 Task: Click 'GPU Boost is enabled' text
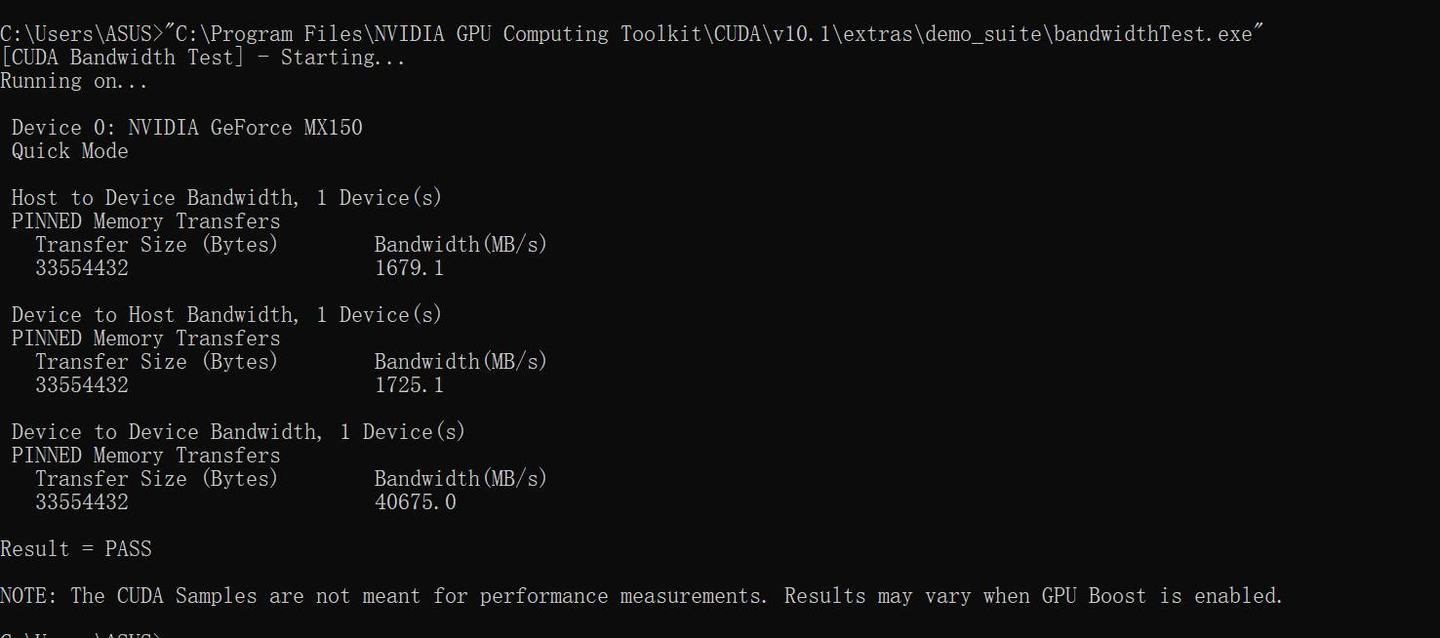tap(1161, 596)
